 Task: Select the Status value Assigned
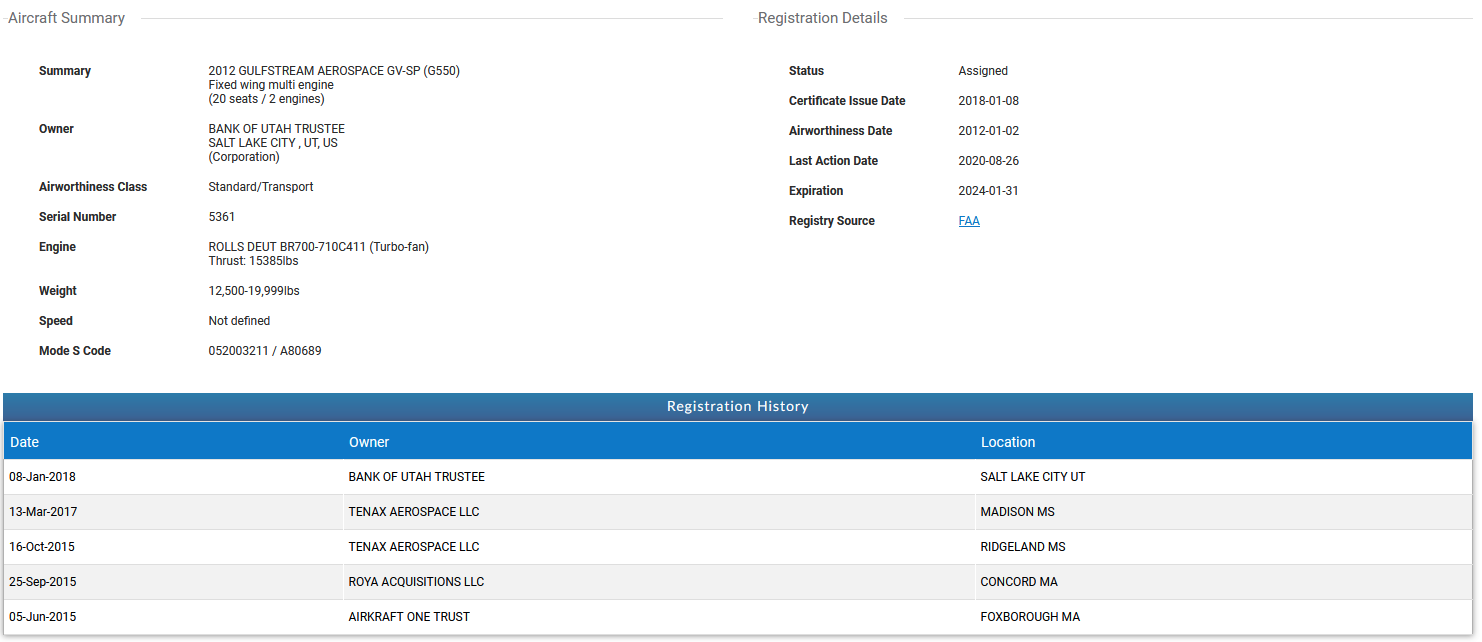pos(983,71)
